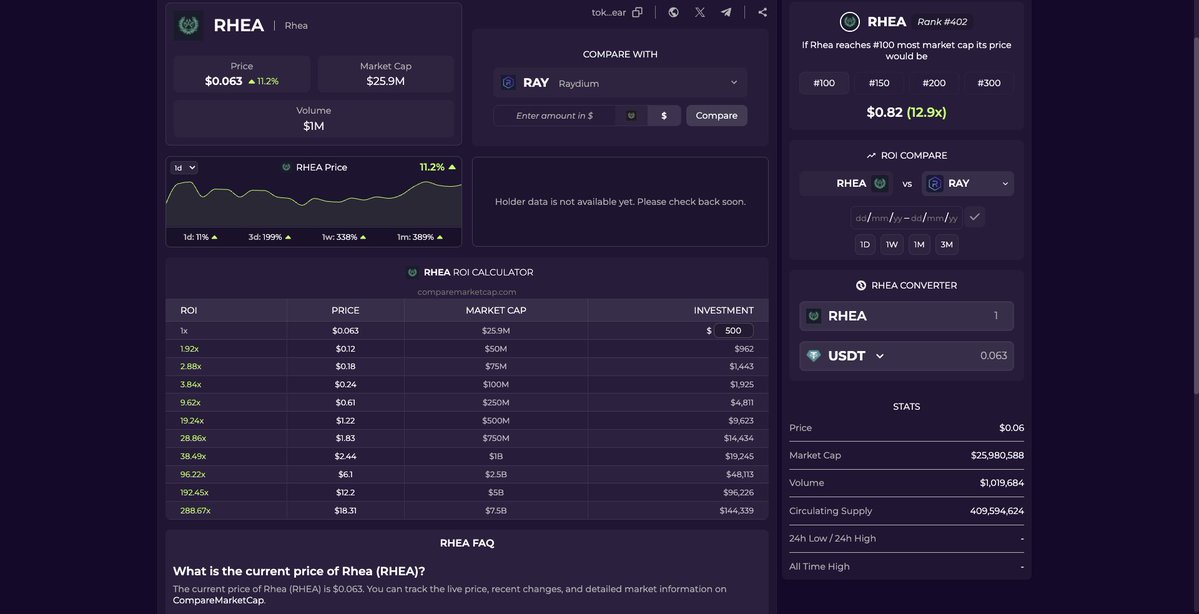Click the FAQ question about RHEA current price
This screenshot has width=1199, height=614.
coord(299,571)
